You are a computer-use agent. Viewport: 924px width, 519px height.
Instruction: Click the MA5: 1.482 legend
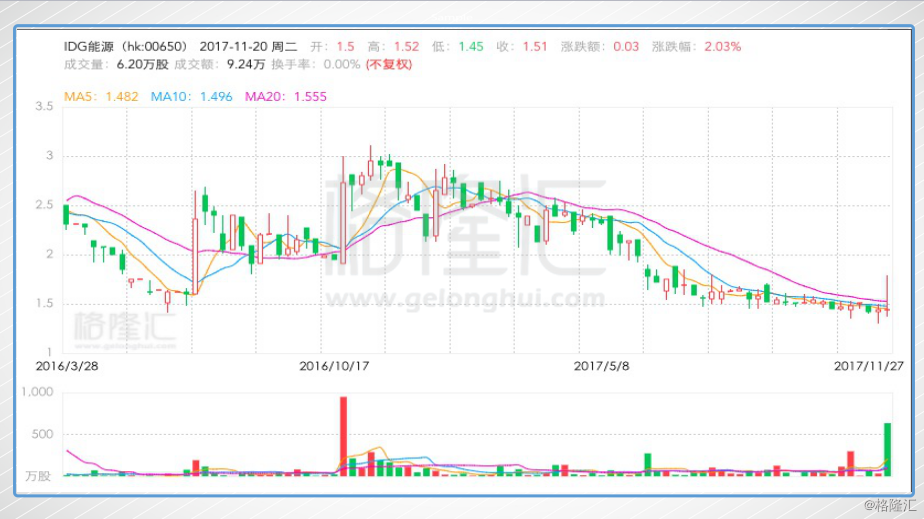point(101,97)
